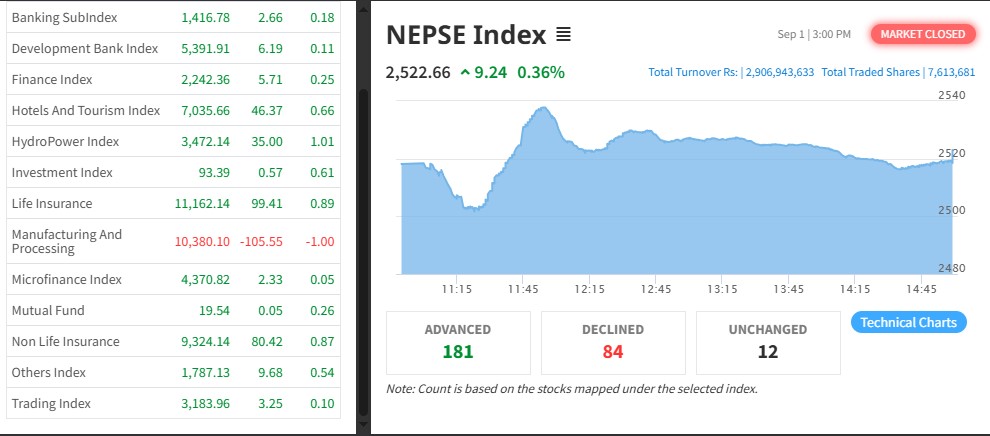990x436 pixels.
Task: Click the ADVANCED 181 box
Action: [458, 343]
